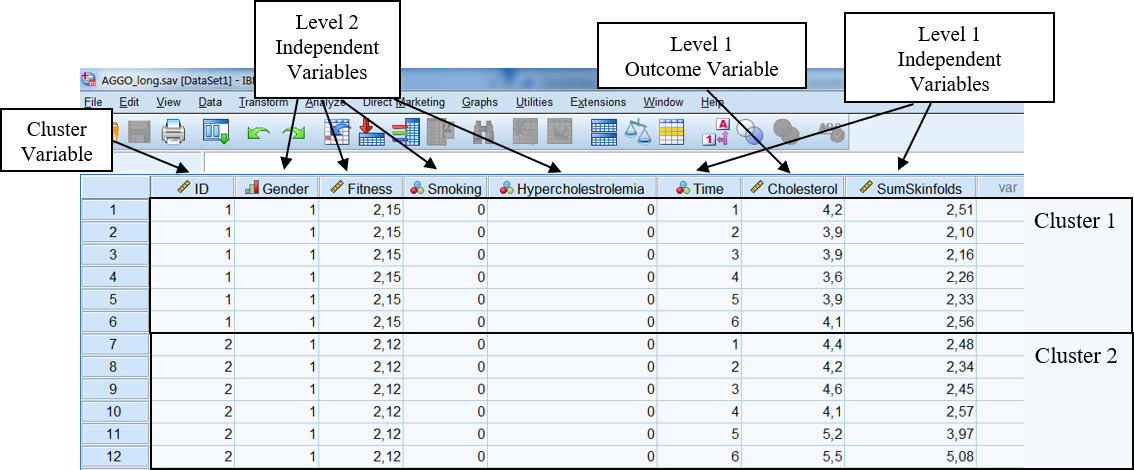Select the Fitness column header
This screenshot has height=470, width=1134.
click(361, 189)
